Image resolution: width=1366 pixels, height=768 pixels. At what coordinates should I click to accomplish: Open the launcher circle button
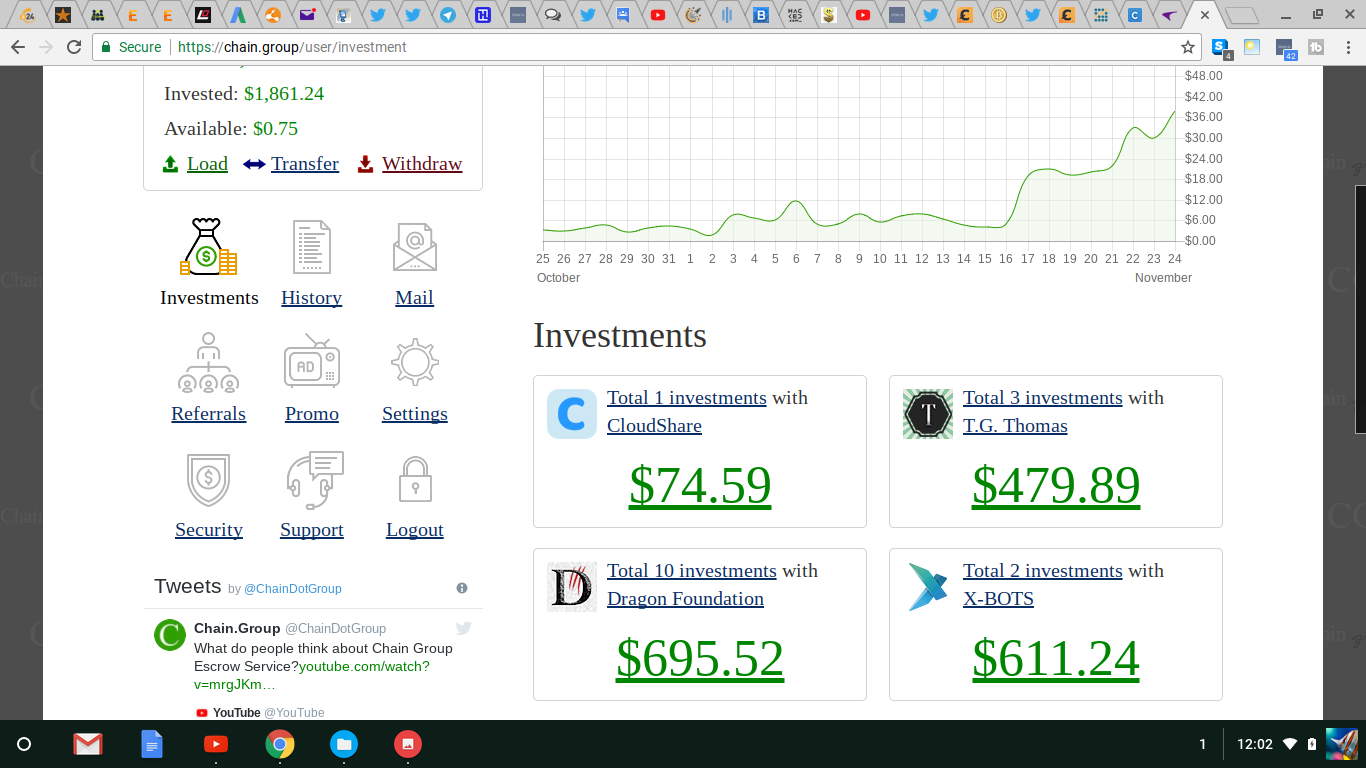click(24, 744)
